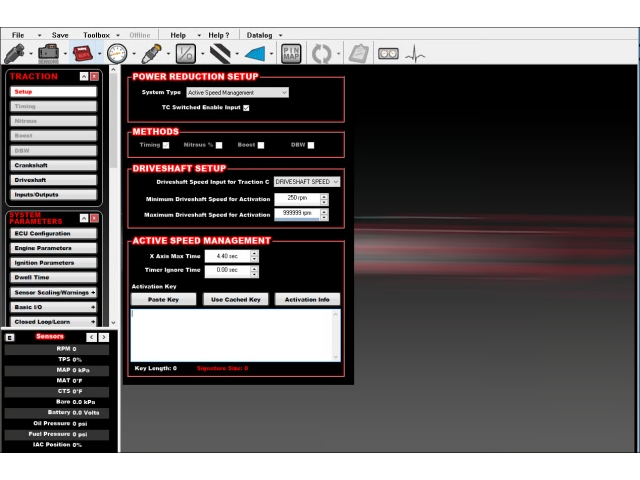Screen dimensions: 640x480
Task: Go to previous Sensors page
Action: pos(91,337)
